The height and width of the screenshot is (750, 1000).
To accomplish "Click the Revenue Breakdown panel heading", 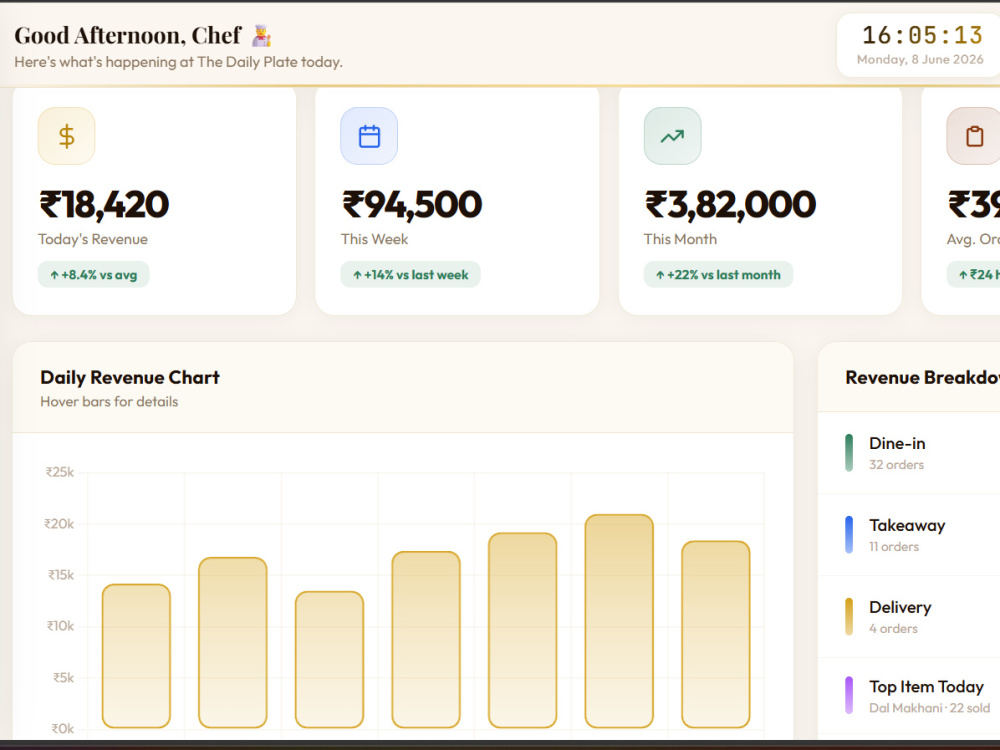I will point(922,378).
